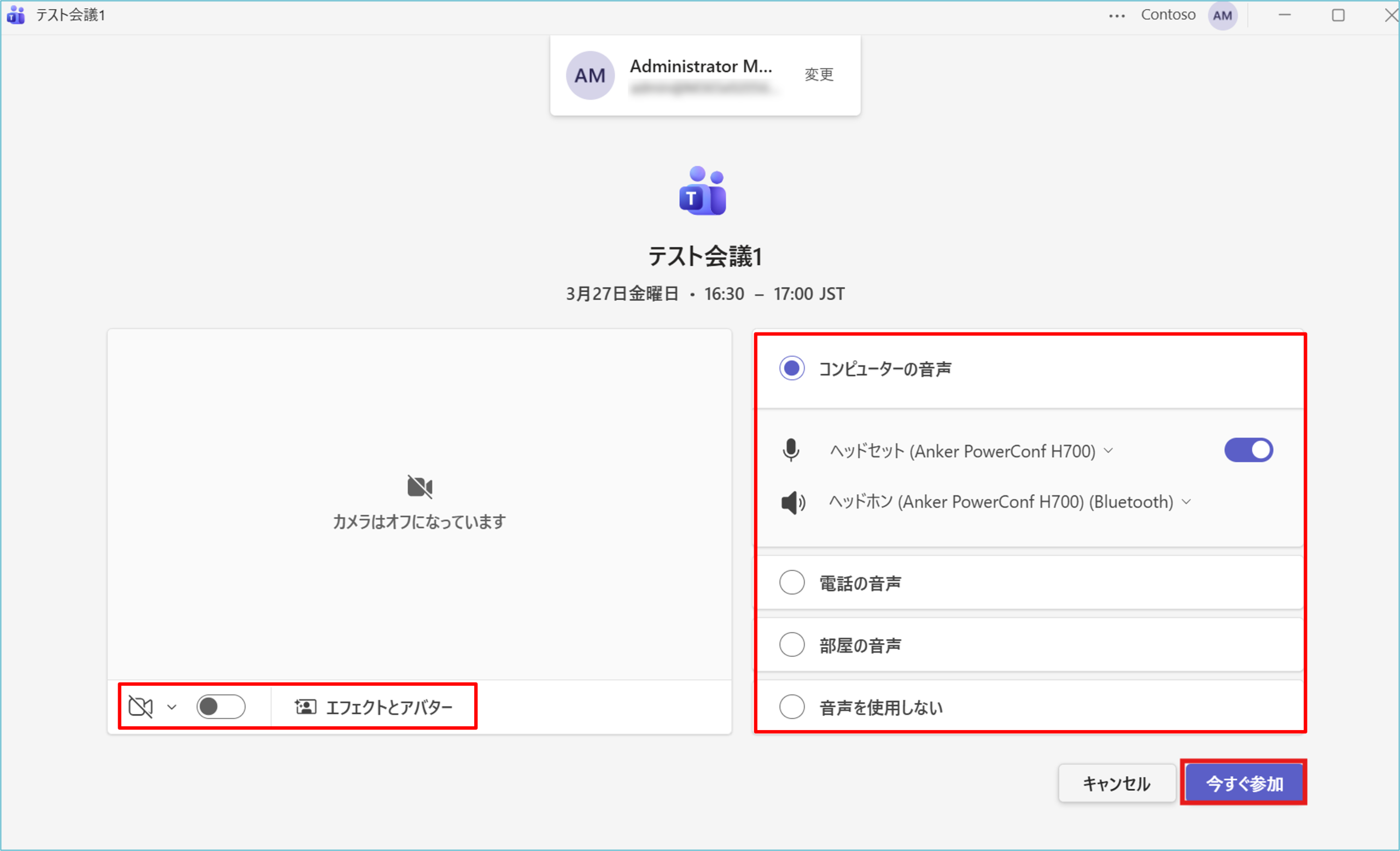Click 今すぐ参加 to join now
Screen dimensions: 1400x851
point(1244,783)
